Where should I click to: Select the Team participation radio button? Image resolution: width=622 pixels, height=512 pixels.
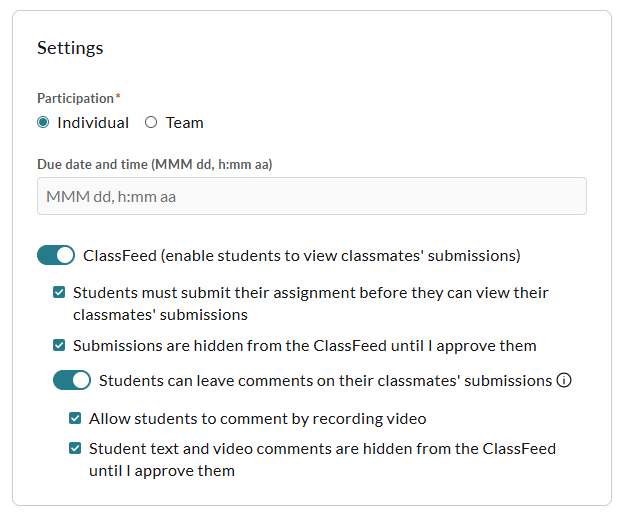point(151,122)
